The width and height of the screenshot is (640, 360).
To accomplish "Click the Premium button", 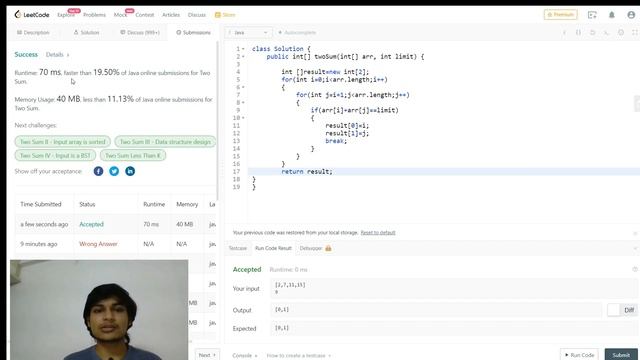I will point(560,15).
